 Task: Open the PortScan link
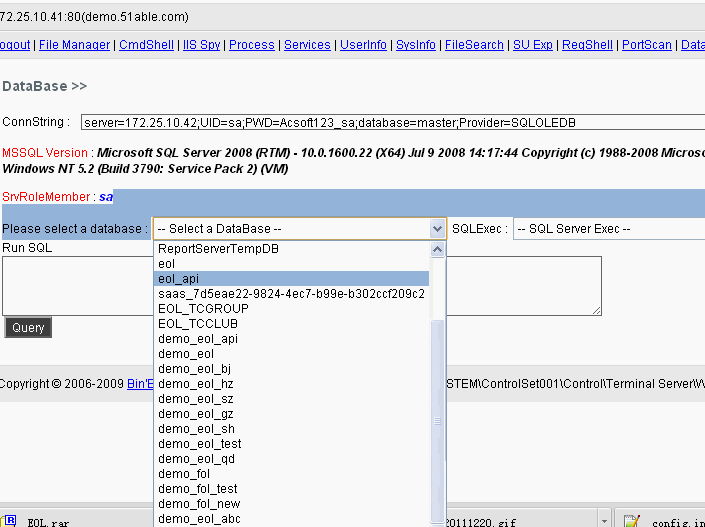647,45
